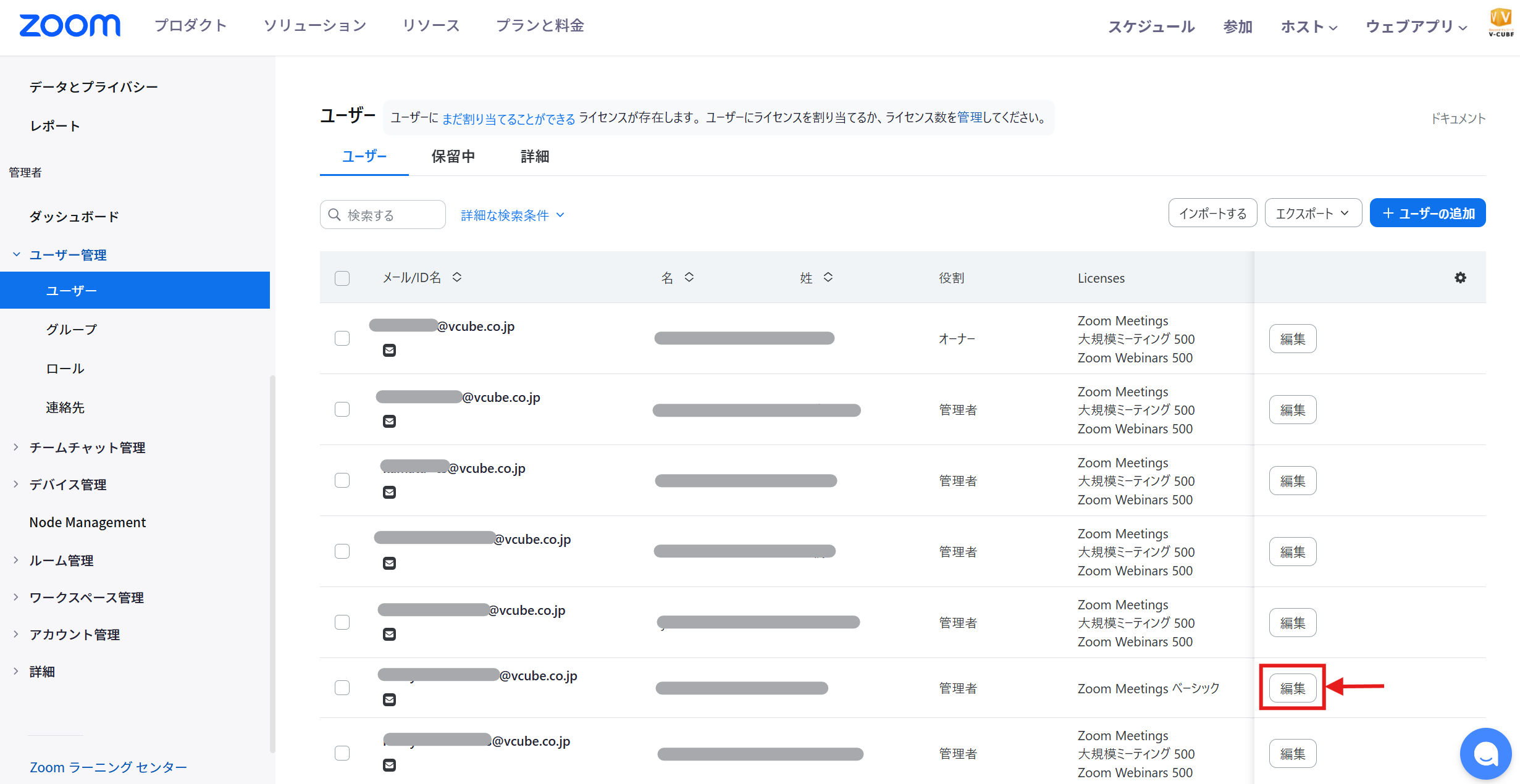Click the magnifier icon in search box
The image size is (1520, 784).
pos(335,215)
